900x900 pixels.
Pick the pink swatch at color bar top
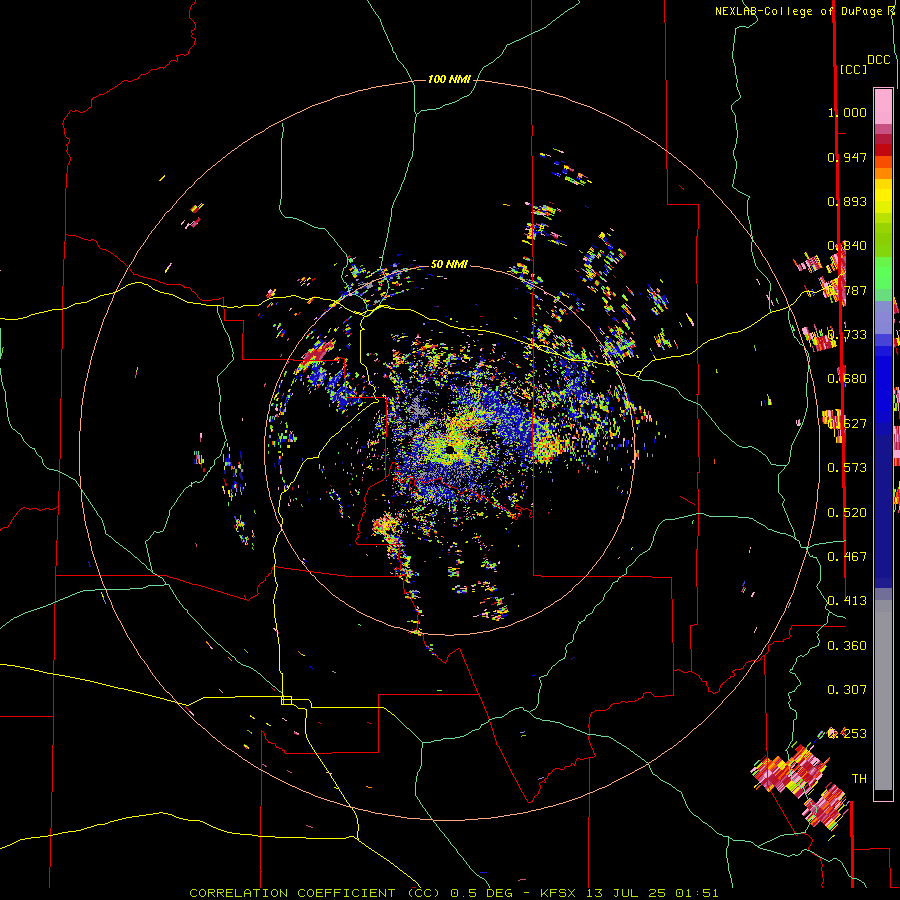pyautogui.click(x=883, y=106)
